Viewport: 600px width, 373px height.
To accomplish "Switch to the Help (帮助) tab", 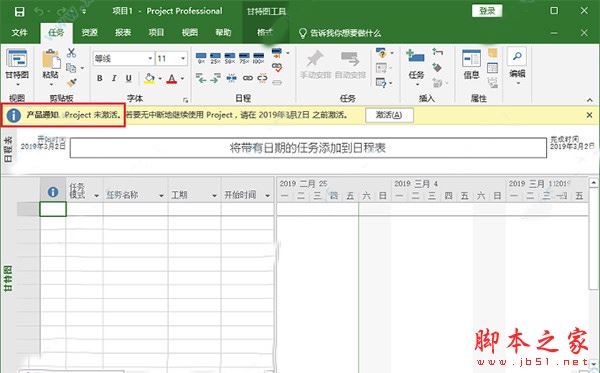I will [223, 33].
